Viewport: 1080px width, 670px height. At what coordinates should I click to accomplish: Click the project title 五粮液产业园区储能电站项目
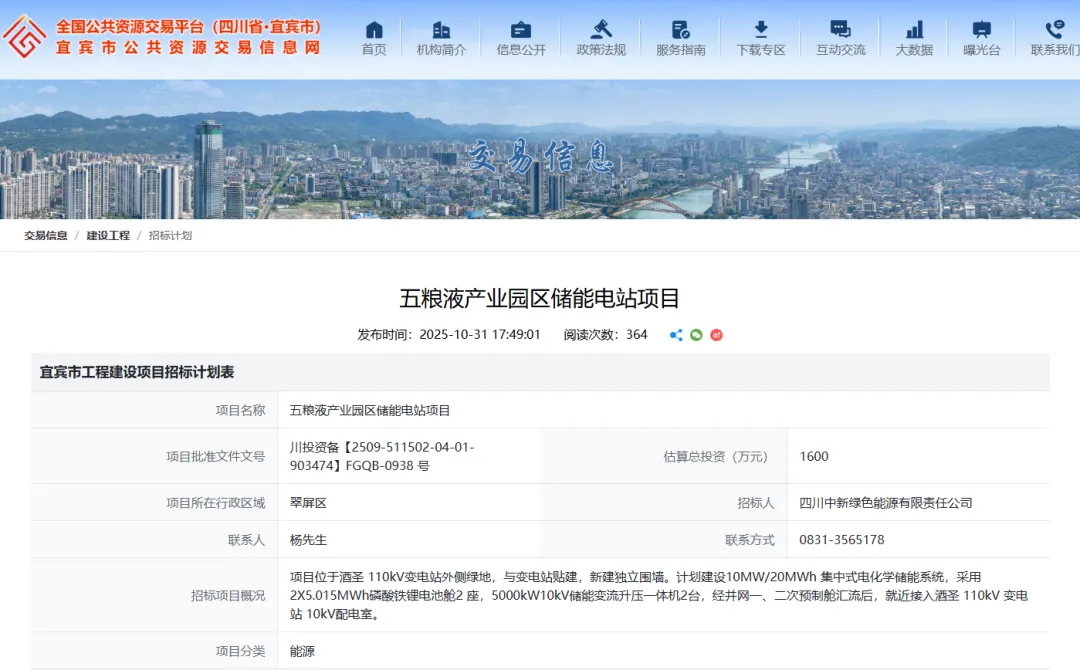pos(540,290)
